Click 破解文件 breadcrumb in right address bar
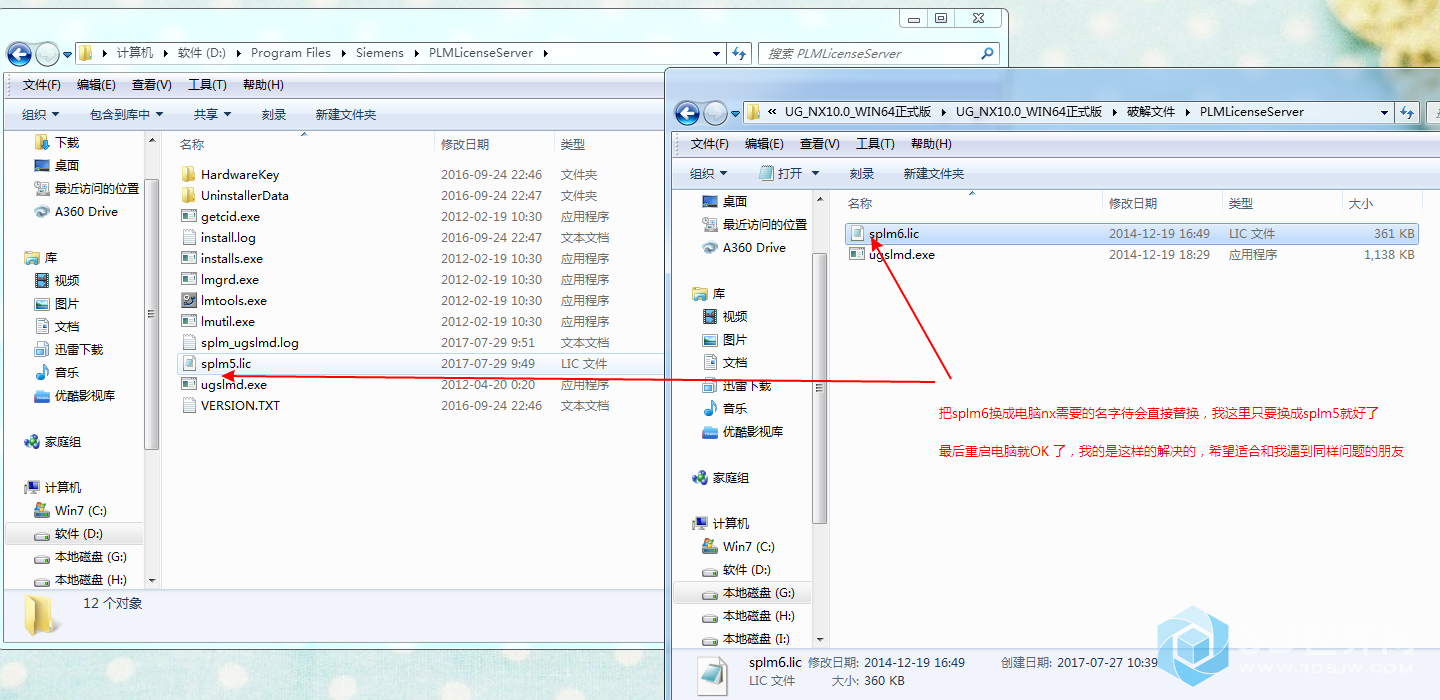This screenshot has height=700, width=1440. pyautogui.click(x=1151, y=112)
